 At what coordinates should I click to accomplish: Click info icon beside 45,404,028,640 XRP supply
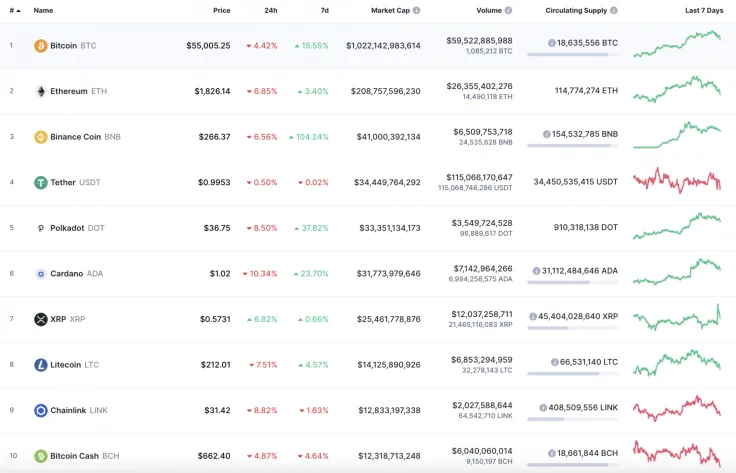point(533,316)
